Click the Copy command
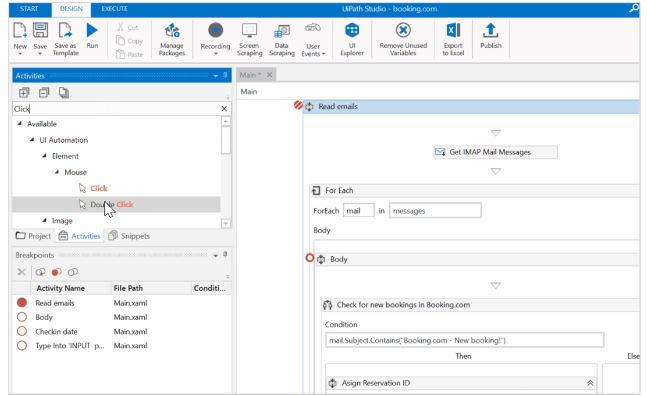 129,41
